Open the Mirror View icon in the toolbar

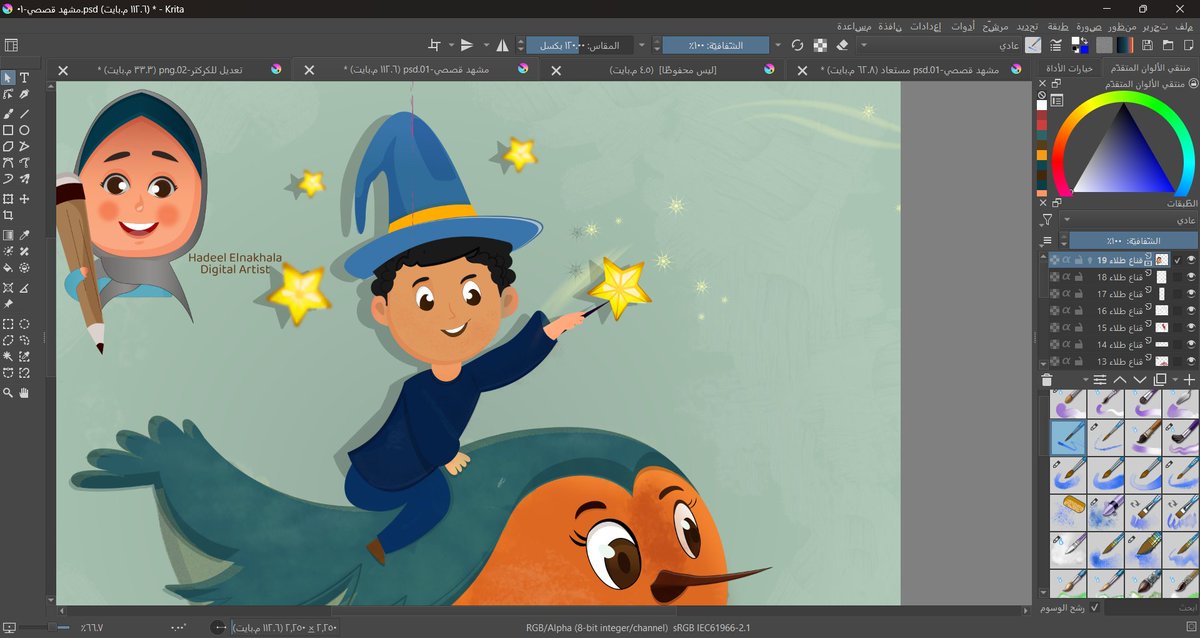coord(502,44)
